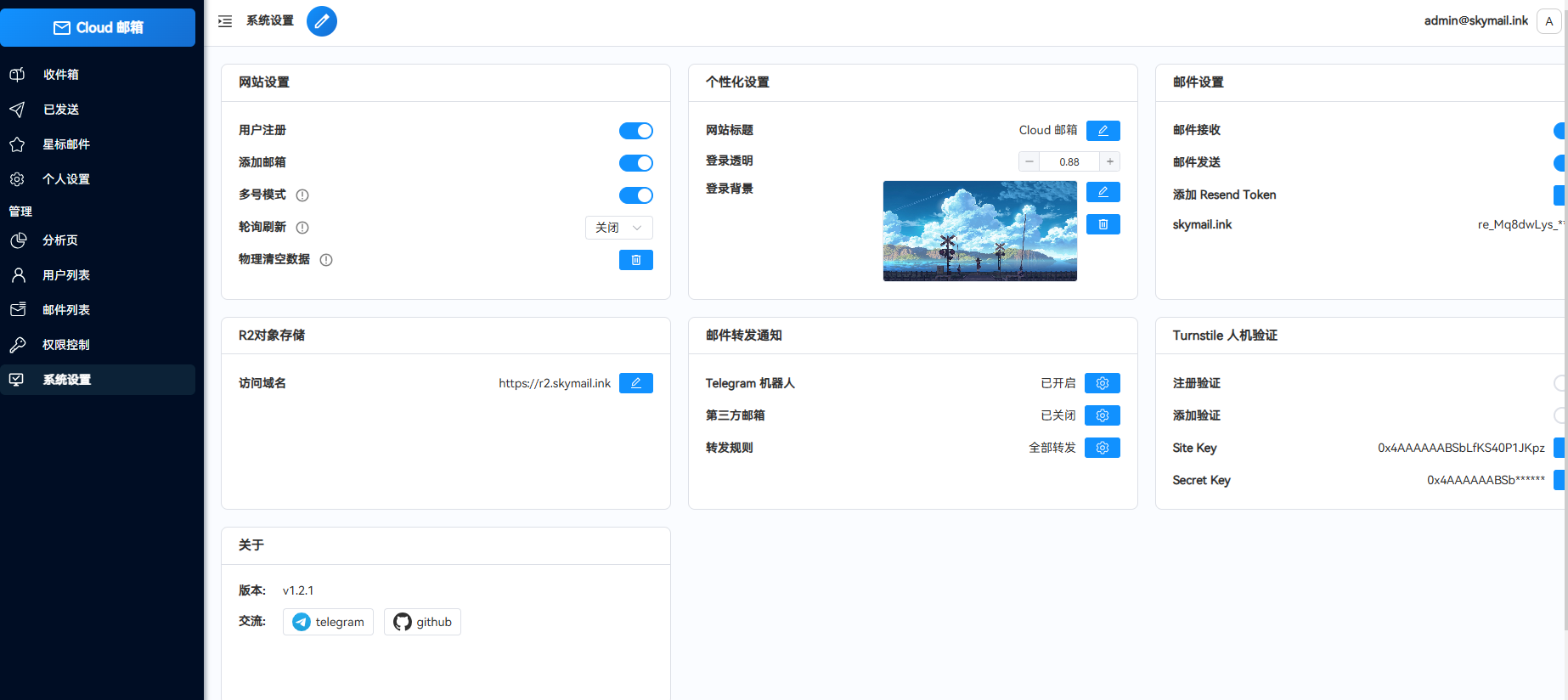Click the 登录透明 0.88 number field
This screenshot has width=1568, height=700.
pos(1069,161)
